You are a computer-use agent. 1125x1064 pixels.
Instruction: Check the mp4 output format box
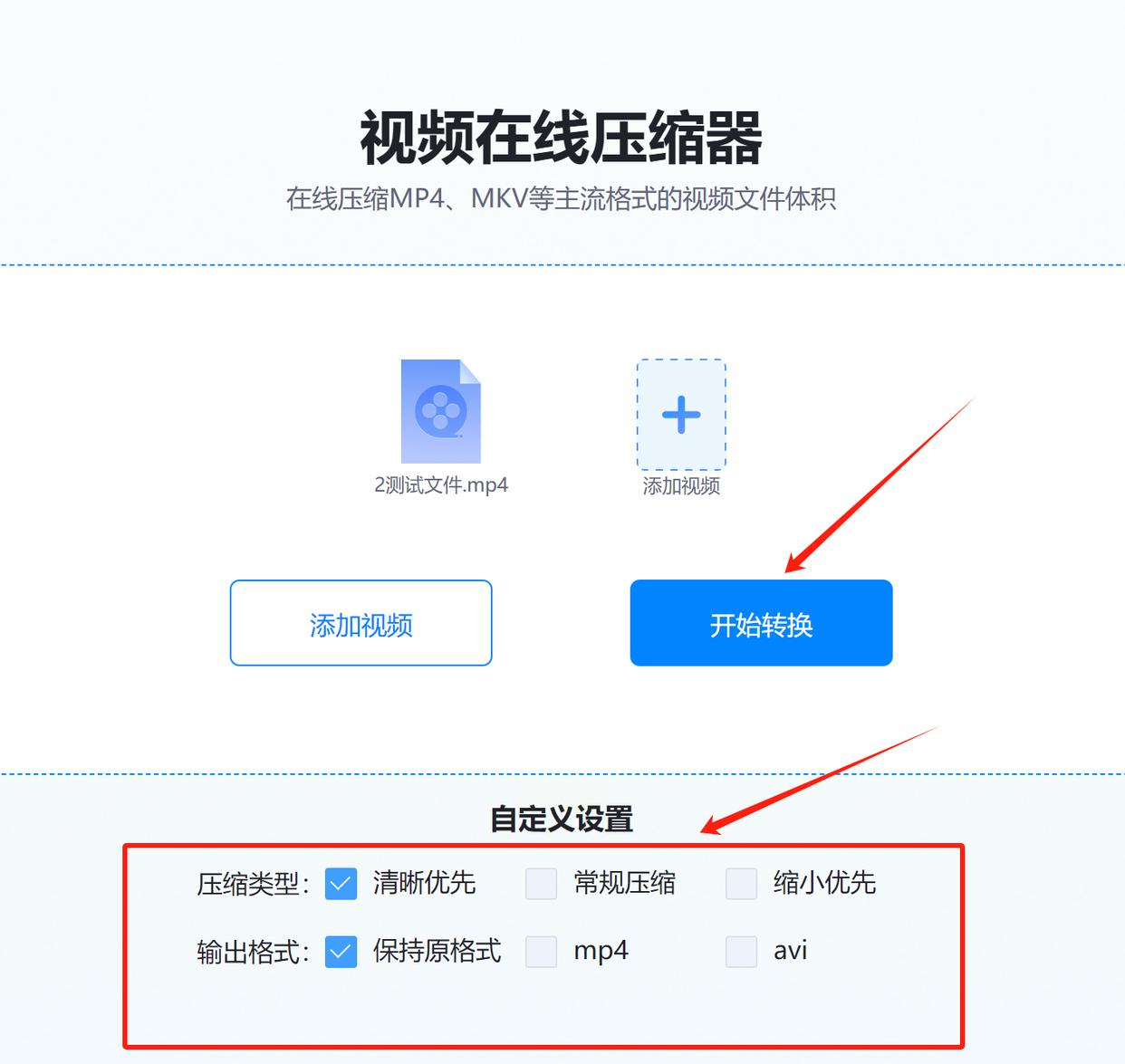click(x=541, y=952)
